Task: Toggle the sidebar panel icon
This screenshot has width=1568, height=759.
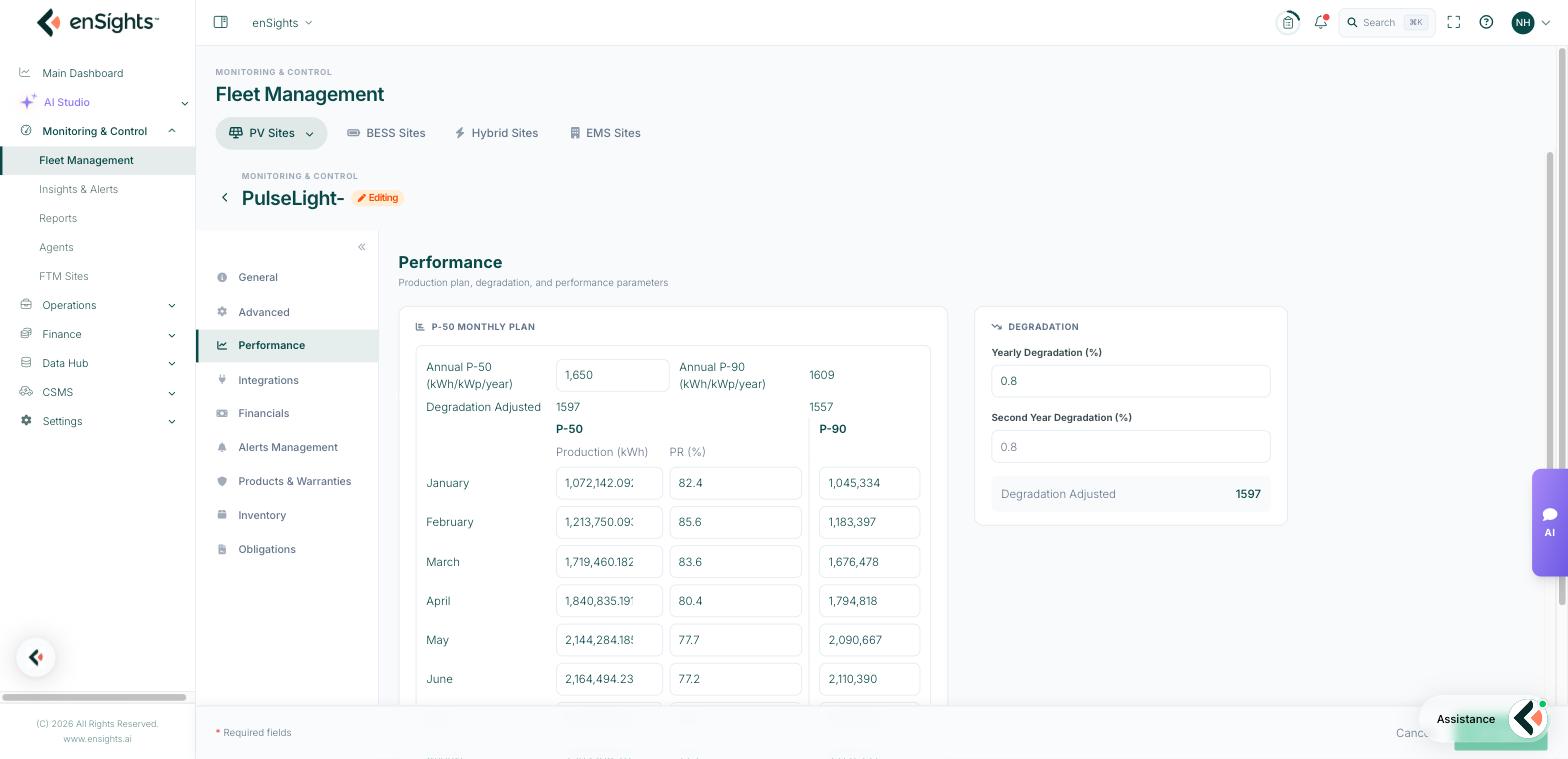Action: click(221, 22)
